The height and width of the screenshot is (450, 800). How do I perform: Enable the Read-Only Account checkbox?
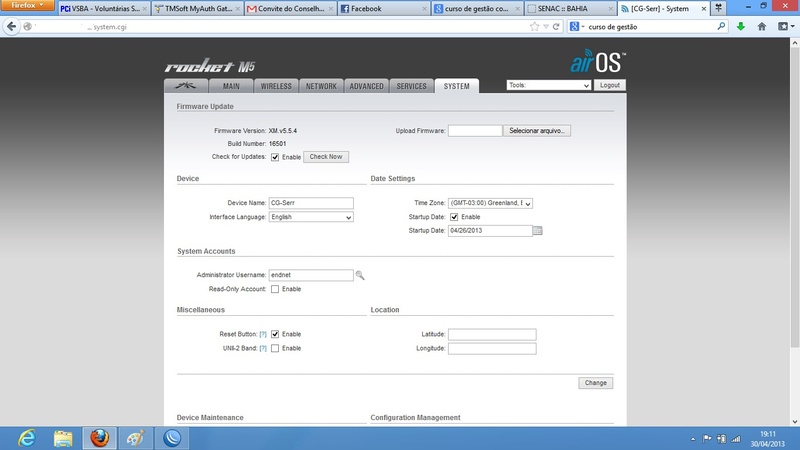click(x=275, y=289)
